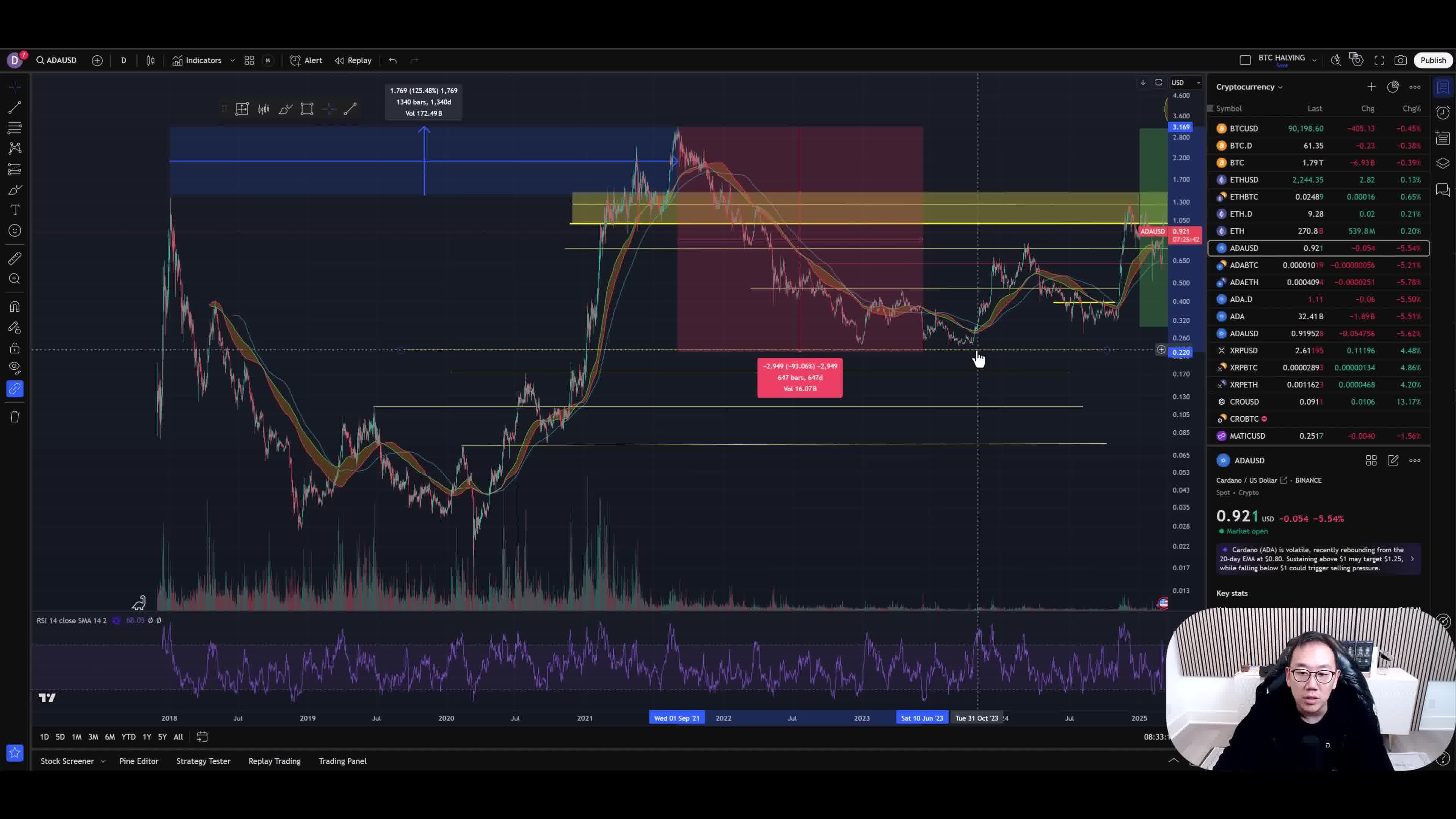Select the Text annotation tool

(x=15, y=210)
